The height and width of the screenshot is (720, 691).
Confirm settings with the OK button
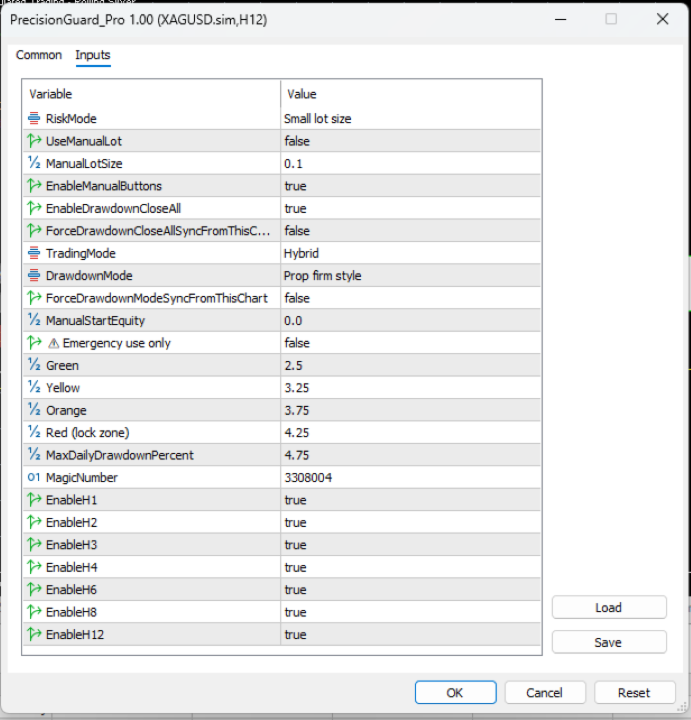[x=455, y=692]
